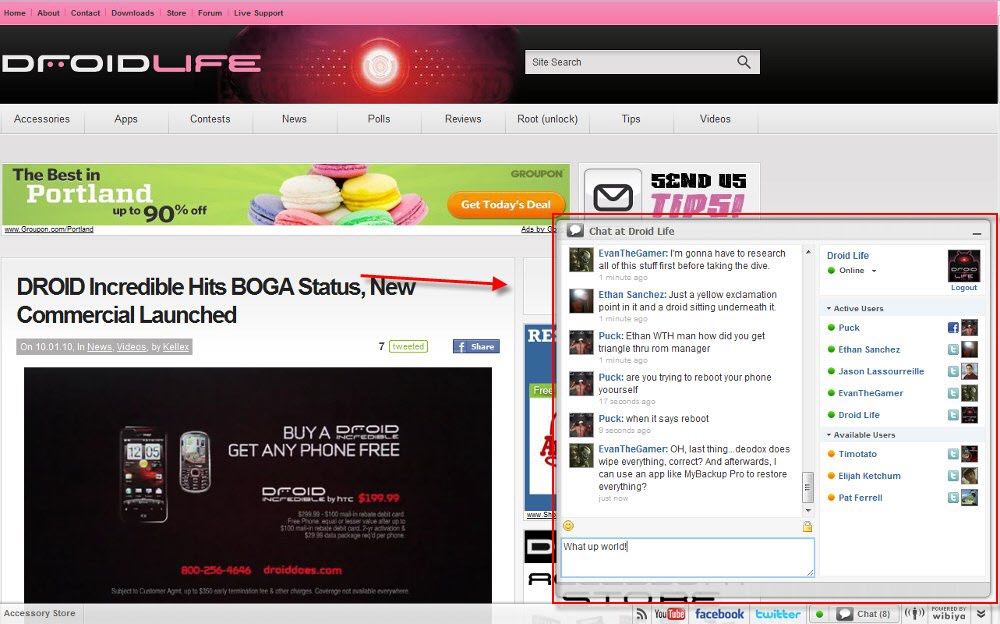1000x624 pixels.
Task: Click the chat message scrollbar thumb
Action: 808,487
